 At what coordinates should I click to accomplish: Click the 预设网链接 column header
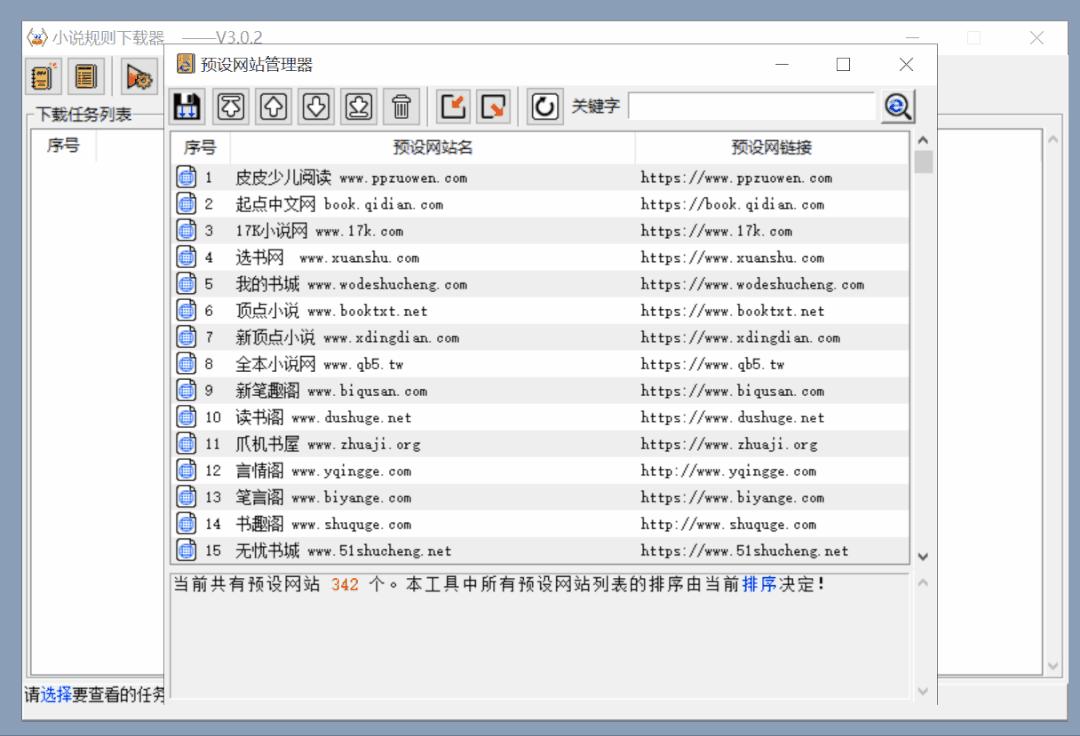[771, 148]
